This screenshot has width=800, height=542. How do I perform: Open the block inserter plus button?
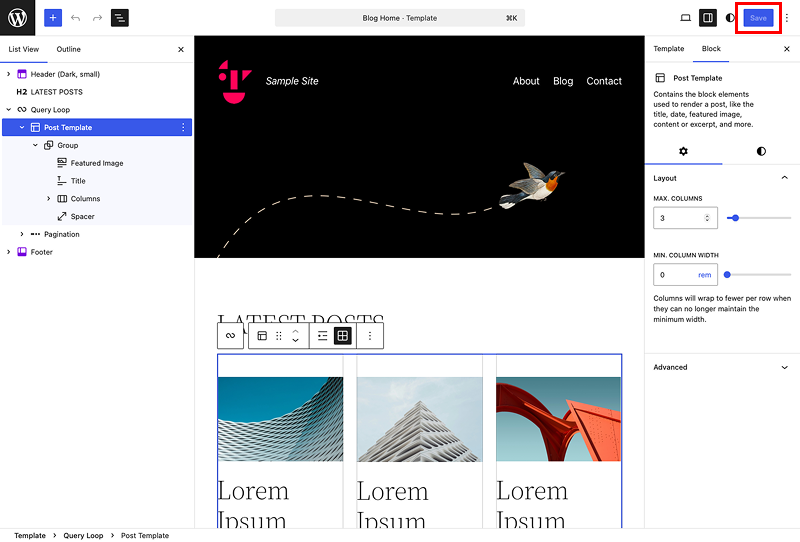(x=53, y=18)
